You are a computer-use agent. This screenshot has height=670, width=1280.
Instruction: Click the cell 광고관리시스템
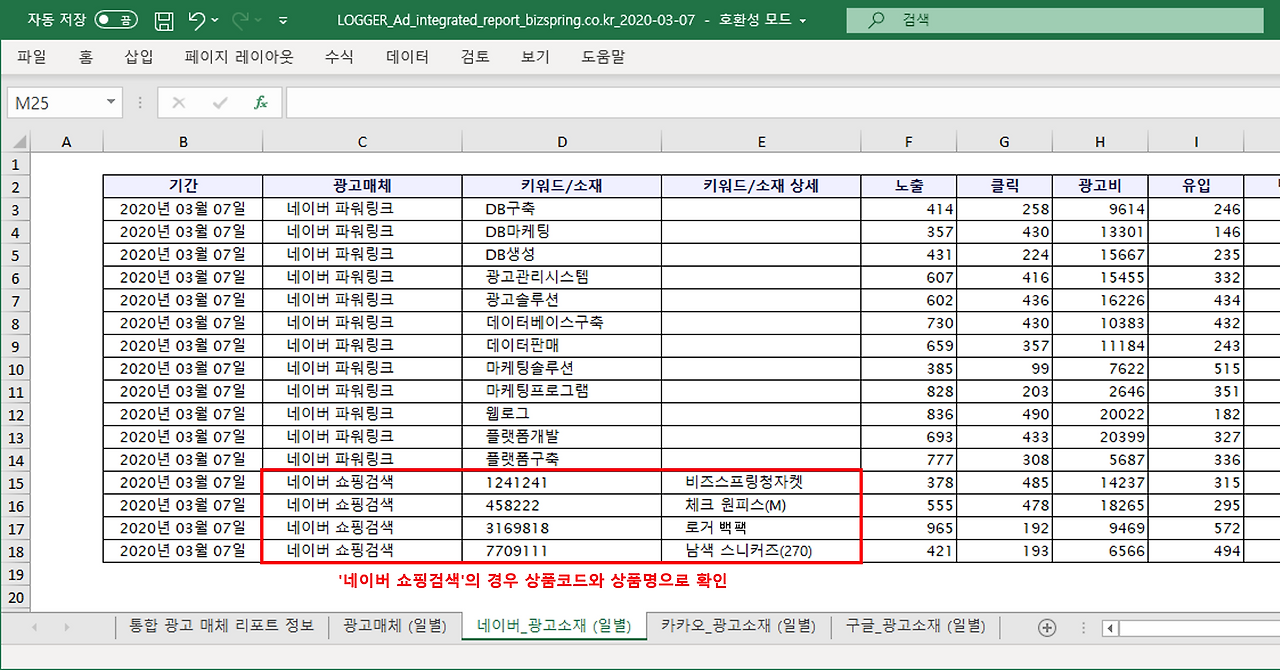pos(562,277)
